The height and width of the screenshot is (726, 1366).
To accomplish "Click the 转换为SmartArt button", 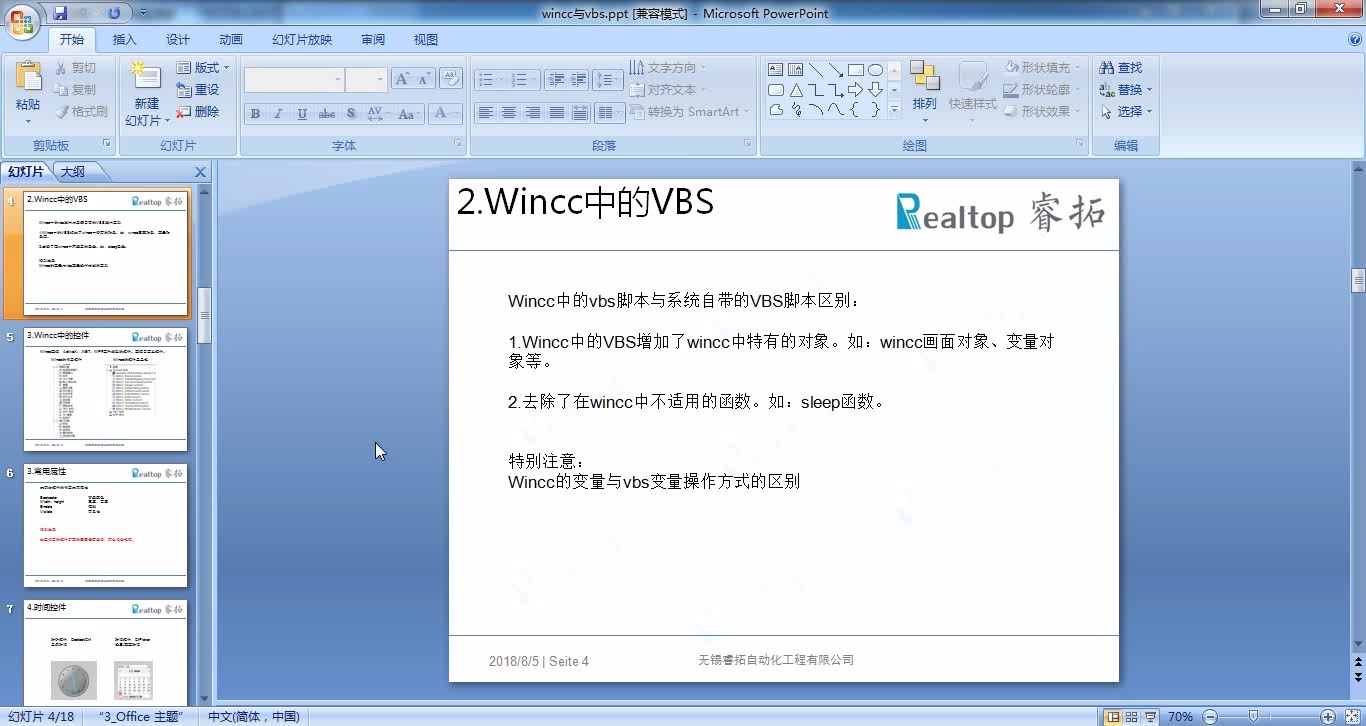I will point(689,111).
